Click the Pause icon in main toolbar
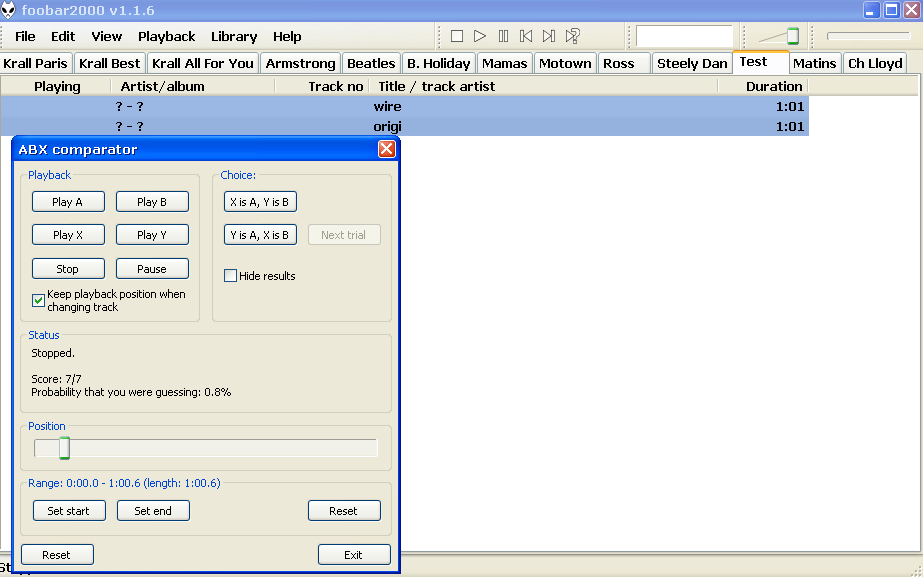The image size is (923, 577). click(x=503, y=37)
